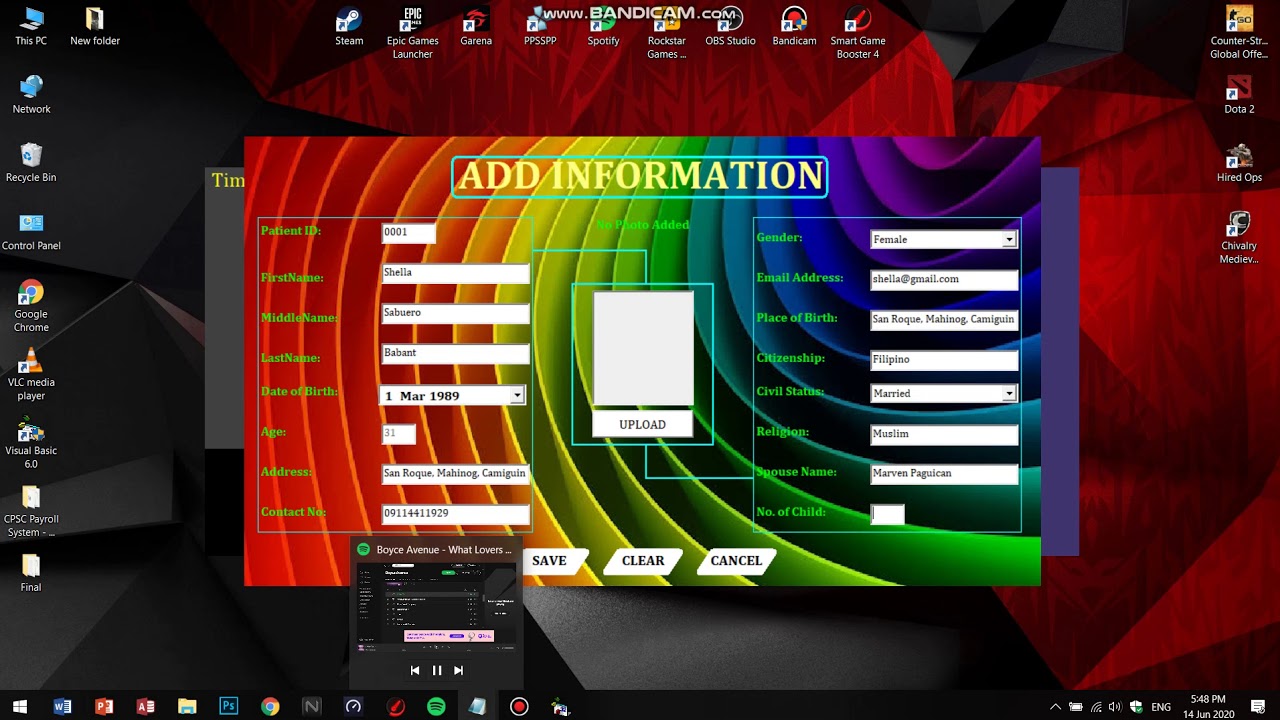Open VLC media player desktop icon
The width and height of the screenshot is (1280, 720).
pyautogui.click(x=31, y=375)
